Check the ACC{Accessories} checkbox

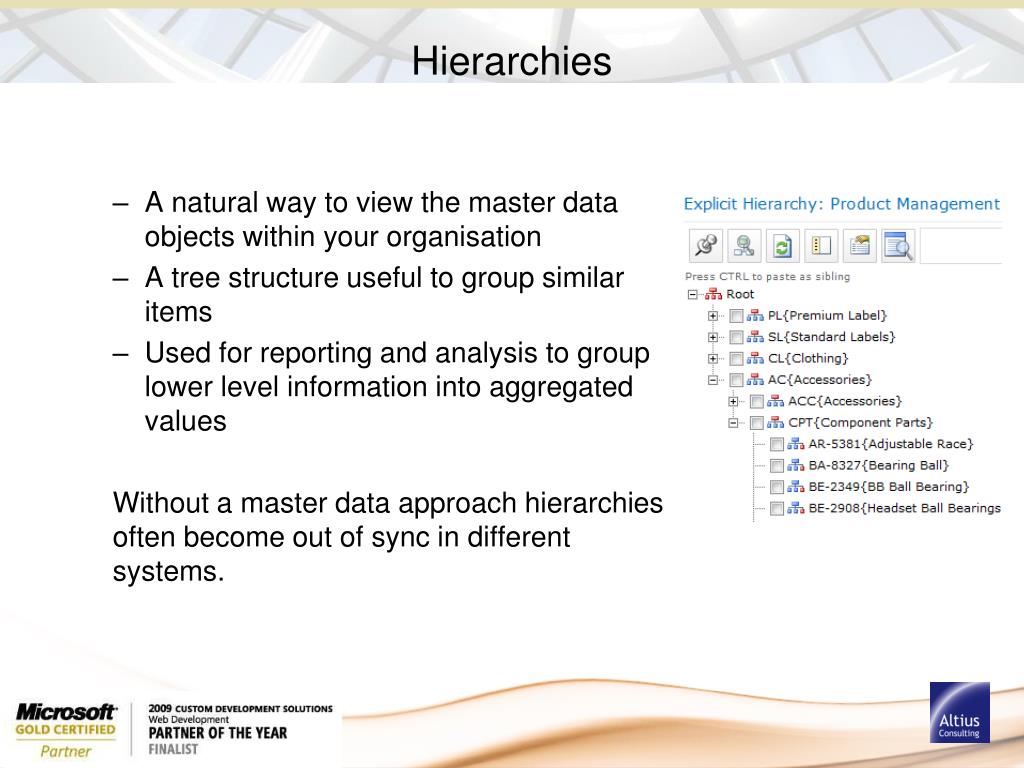pos(756,402)
